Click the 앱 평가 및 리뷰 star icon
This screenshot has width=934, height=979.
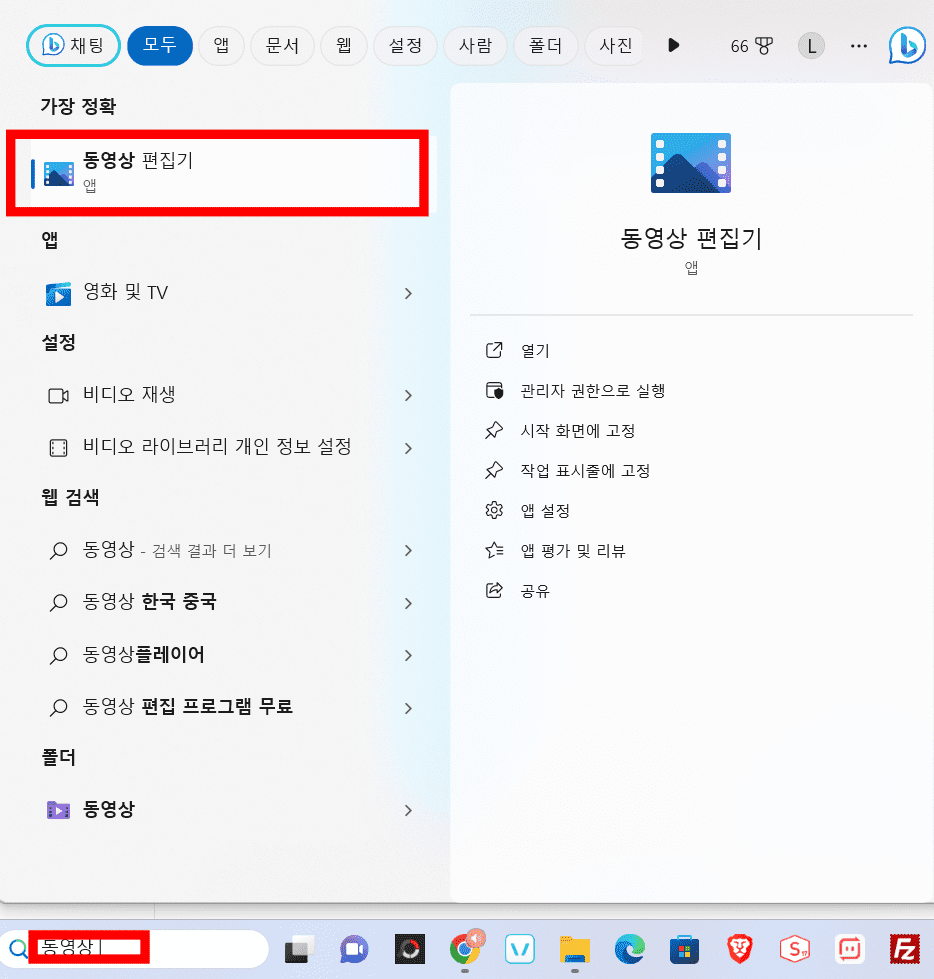point(494,550)
